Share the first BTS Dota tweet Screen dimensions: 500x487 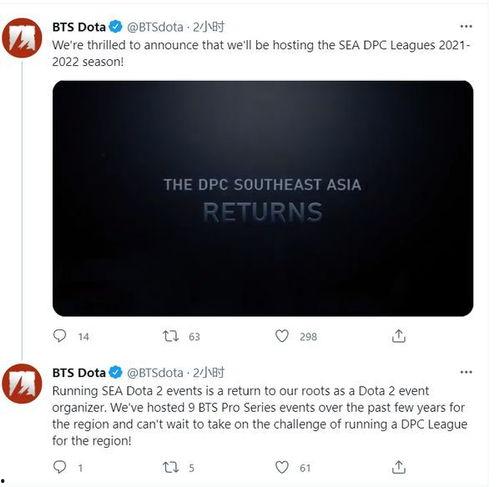[x=399, y=336]
